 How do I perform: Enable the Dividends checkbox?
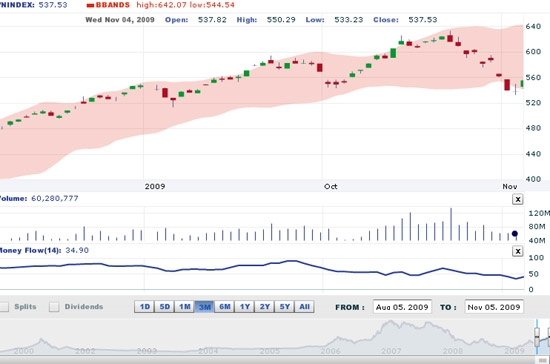click(54, 307)
